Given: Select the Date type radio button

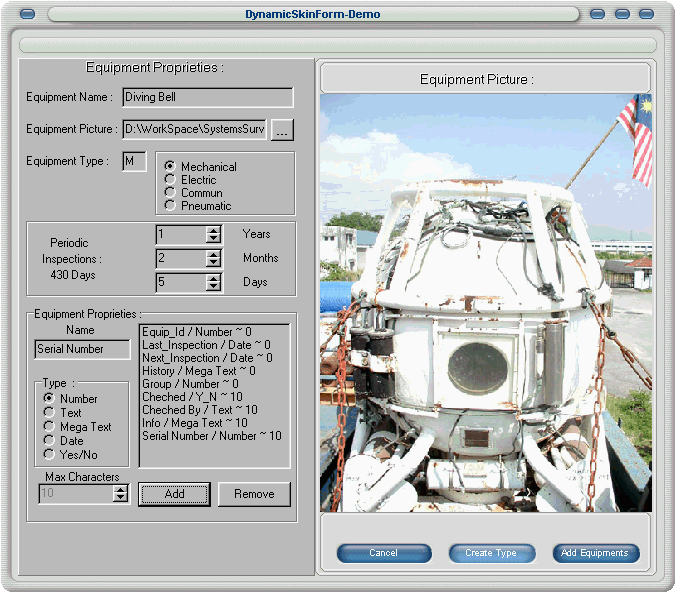Looking at the screenshot, I should point(48,441).
